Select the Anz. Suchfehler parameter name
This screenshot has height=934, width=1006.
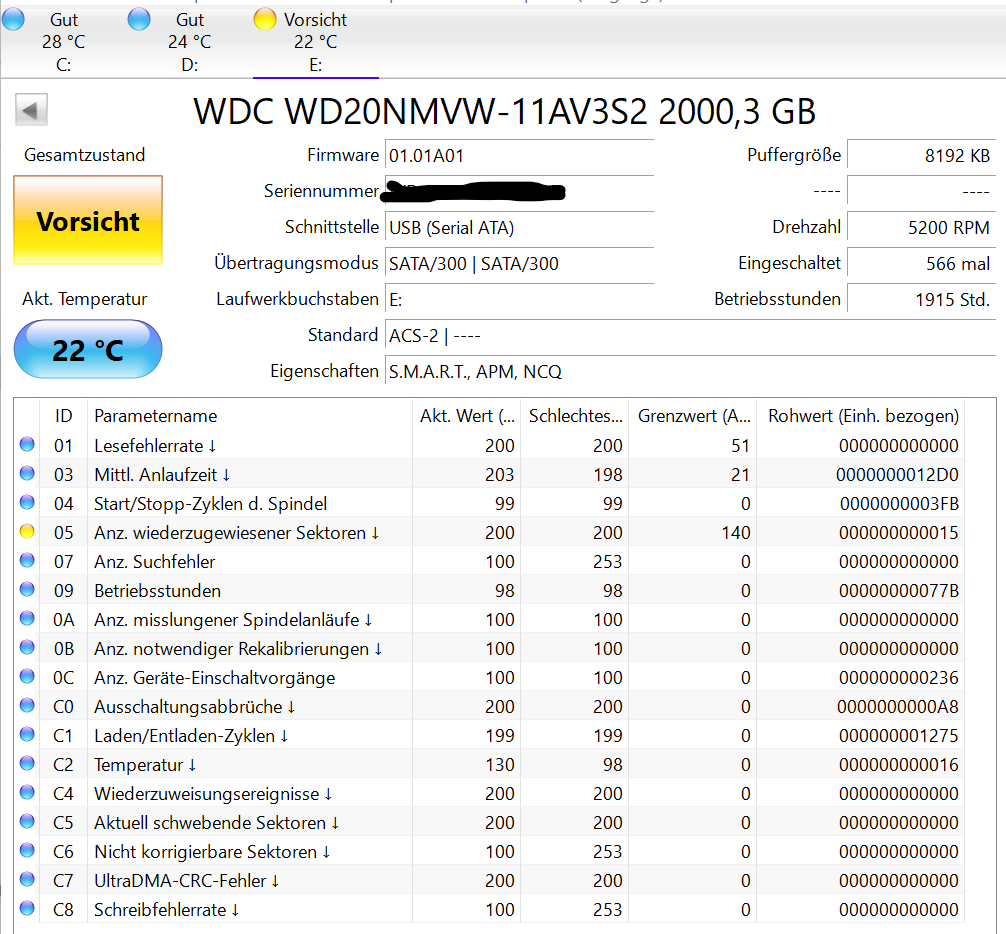155,562
